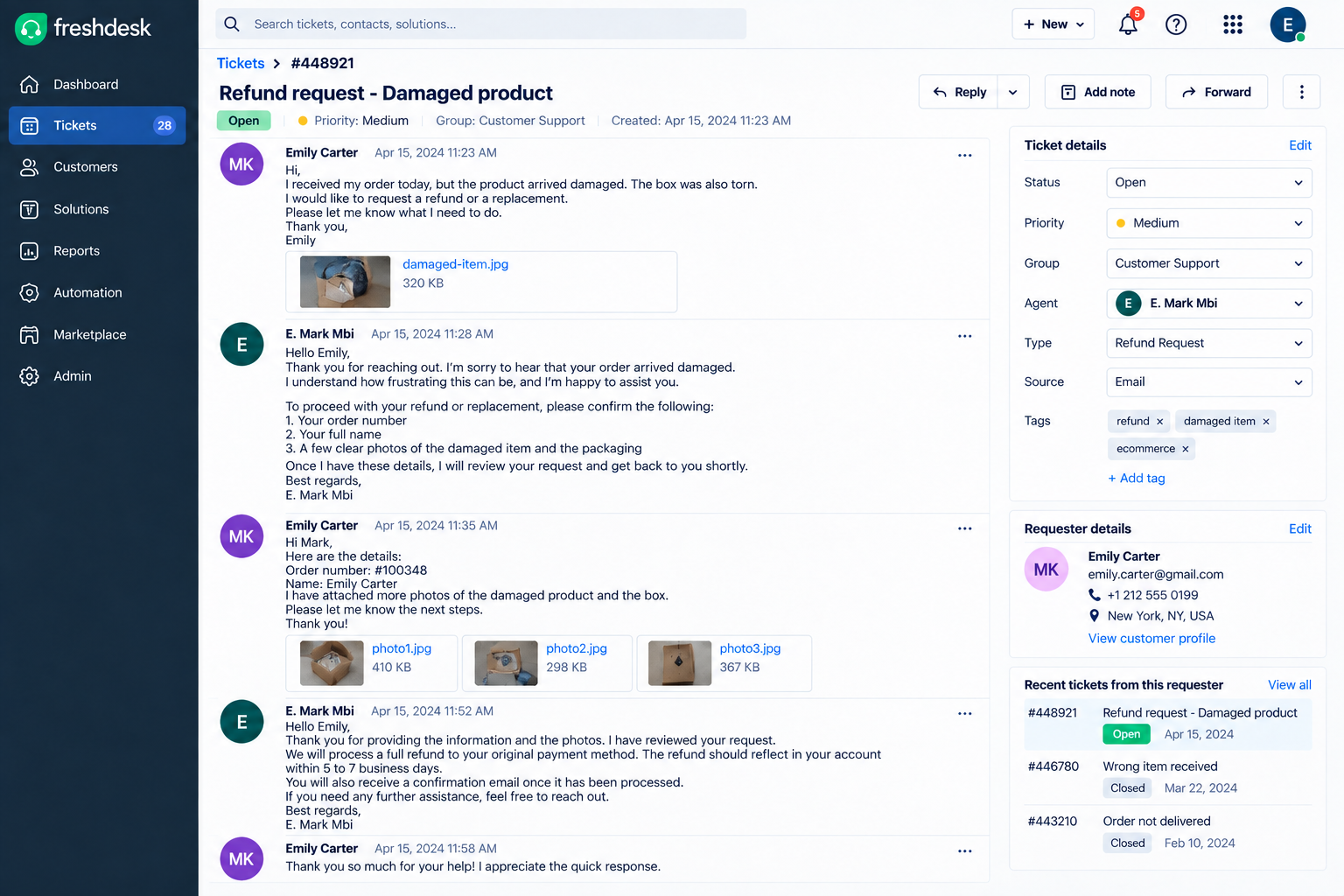Edit the Ticket details section
Screen dimensions: 1344x896
click(x=1299, y=145)
